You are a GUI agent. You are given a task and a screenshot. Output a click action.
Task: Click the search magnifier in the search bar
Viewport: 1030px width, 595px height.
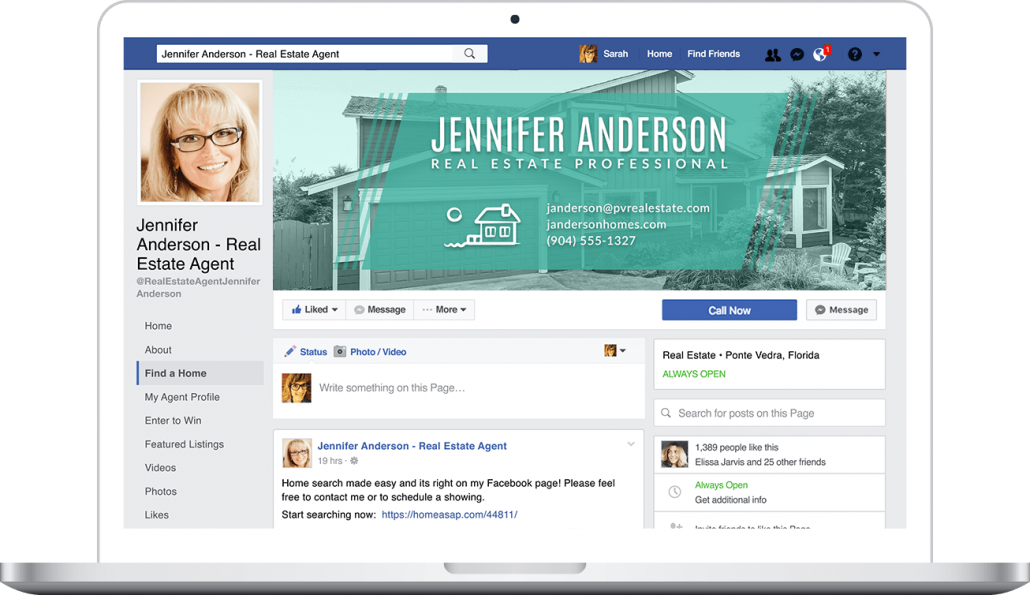tap(470, 53)
